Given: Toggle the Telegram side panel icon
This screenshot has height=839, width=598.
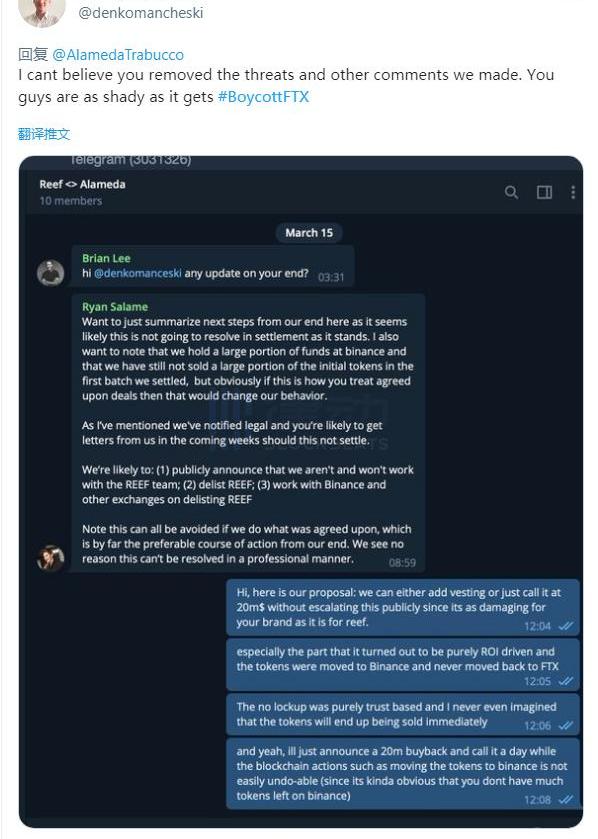Looking at the screenshot, I should coord(544,192).
